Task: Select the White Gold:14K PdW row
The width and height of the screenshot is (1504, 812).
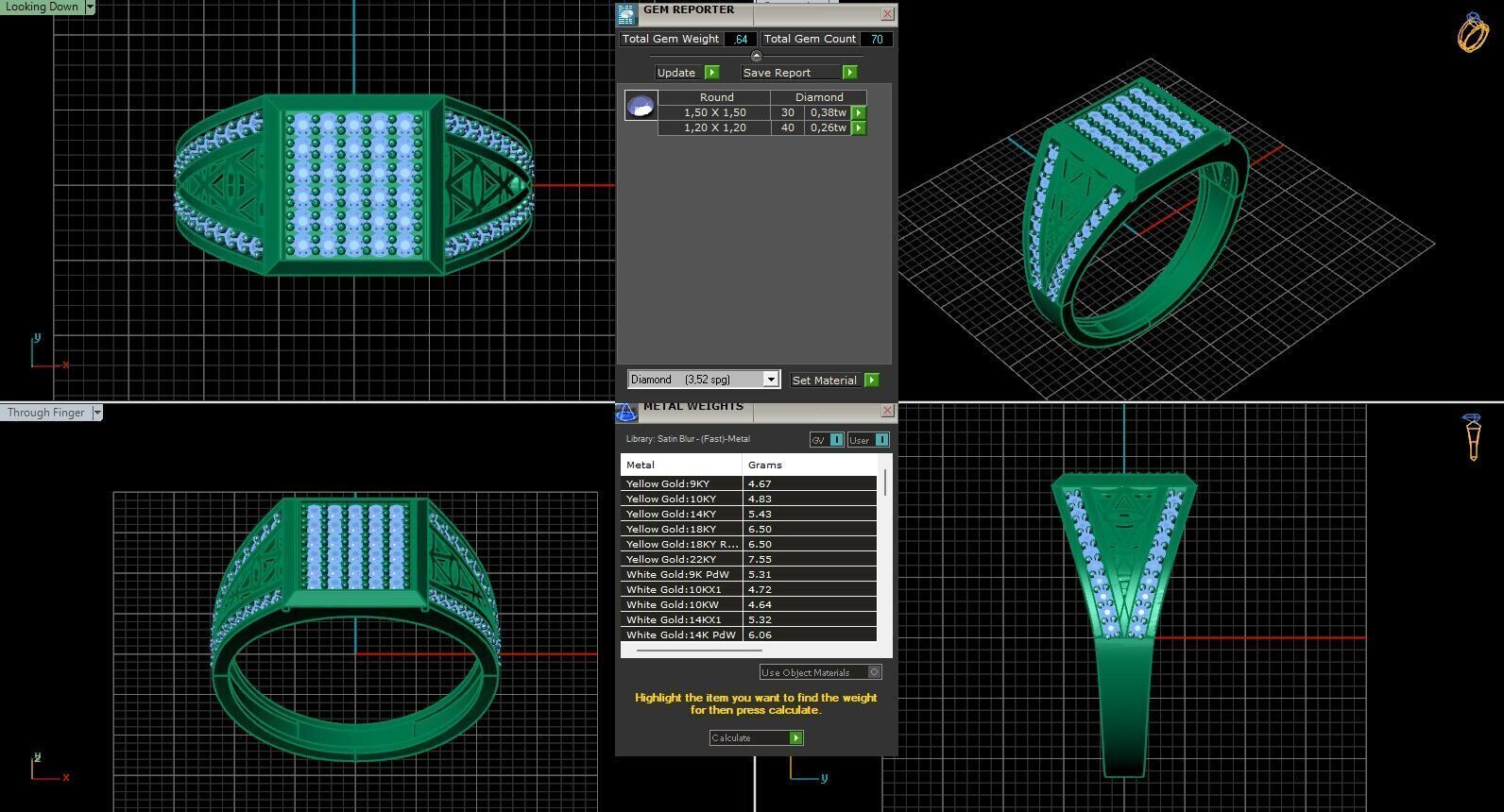Action: pyautogui.click(x=749, y=634)
